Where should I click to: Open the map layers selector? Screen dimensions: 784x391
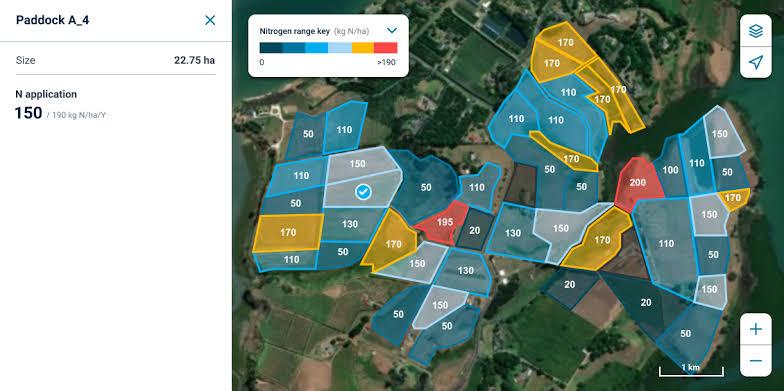tap(756, 31)
